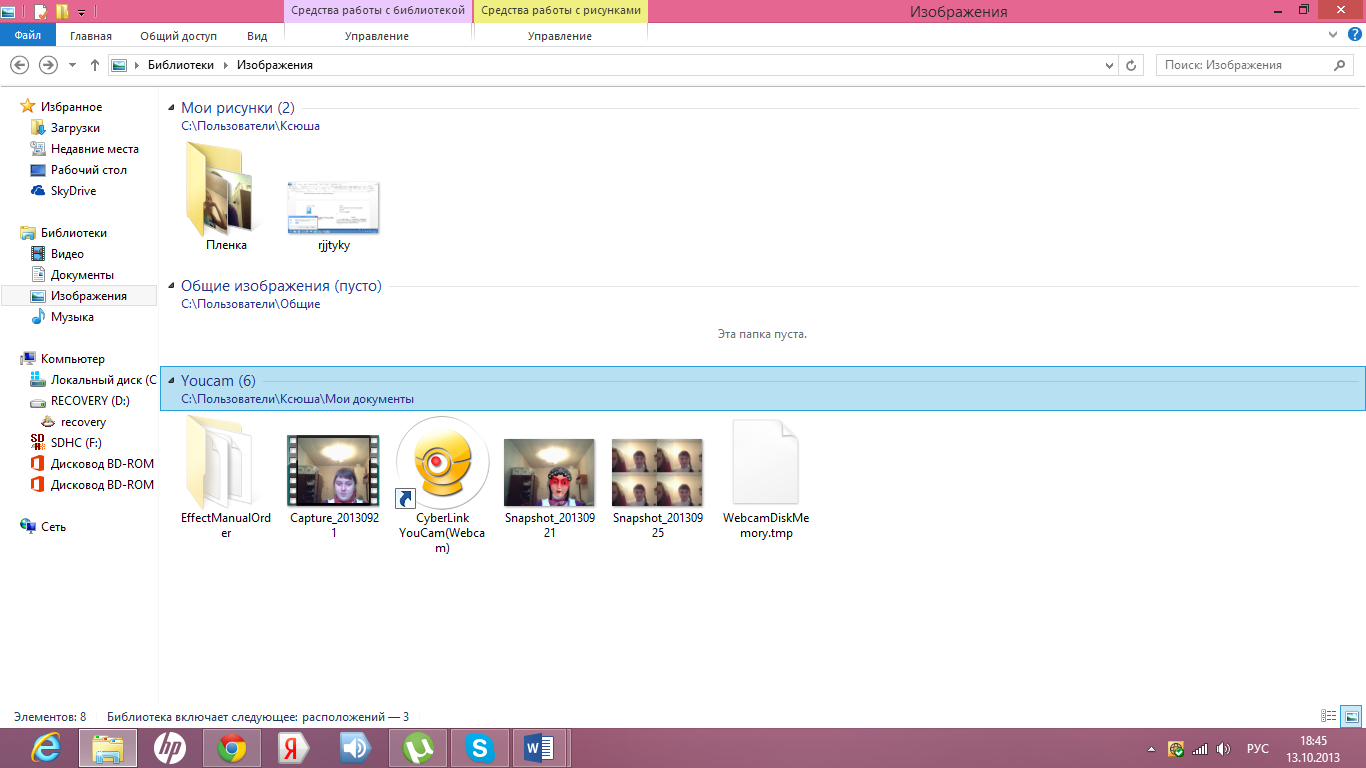The width and height of the screenshot is (1366, 768).
Task: Select the WebcamDiskMemory.tmp file
Action: coord(766,479)
